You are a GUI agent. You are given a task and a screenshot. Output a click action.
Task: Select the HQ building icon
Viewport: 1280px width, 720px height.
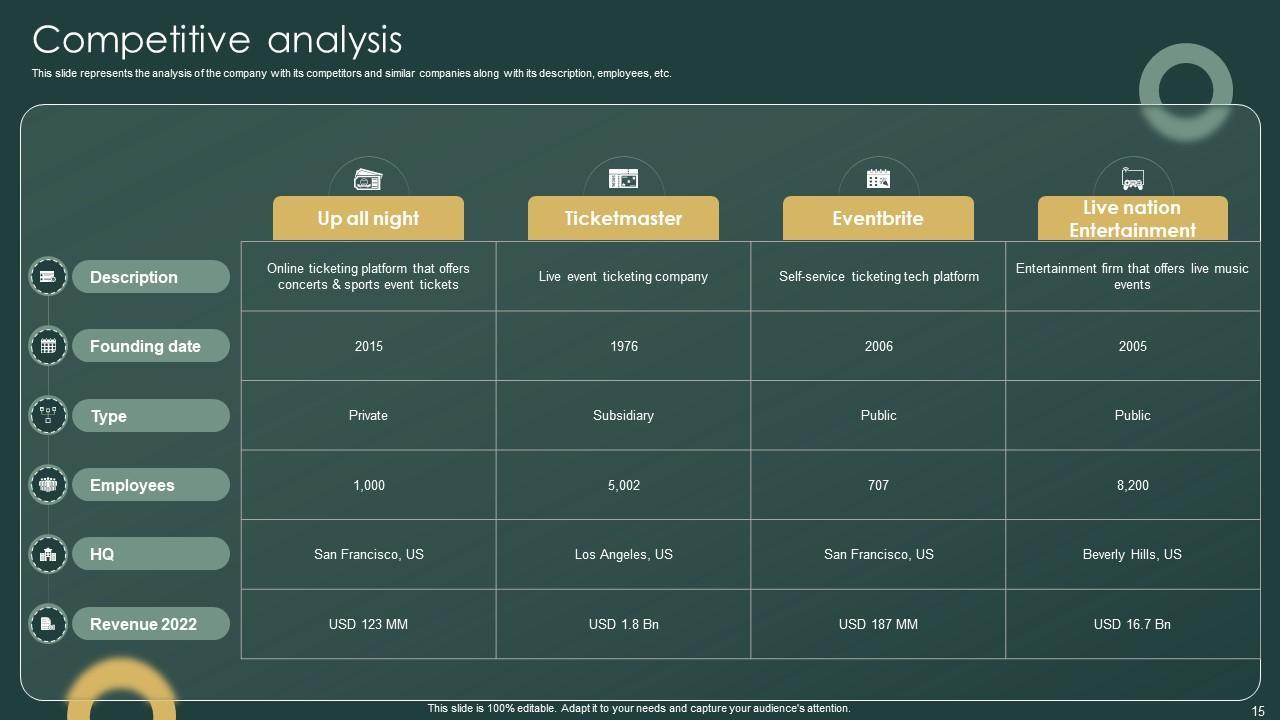[48, 554]
